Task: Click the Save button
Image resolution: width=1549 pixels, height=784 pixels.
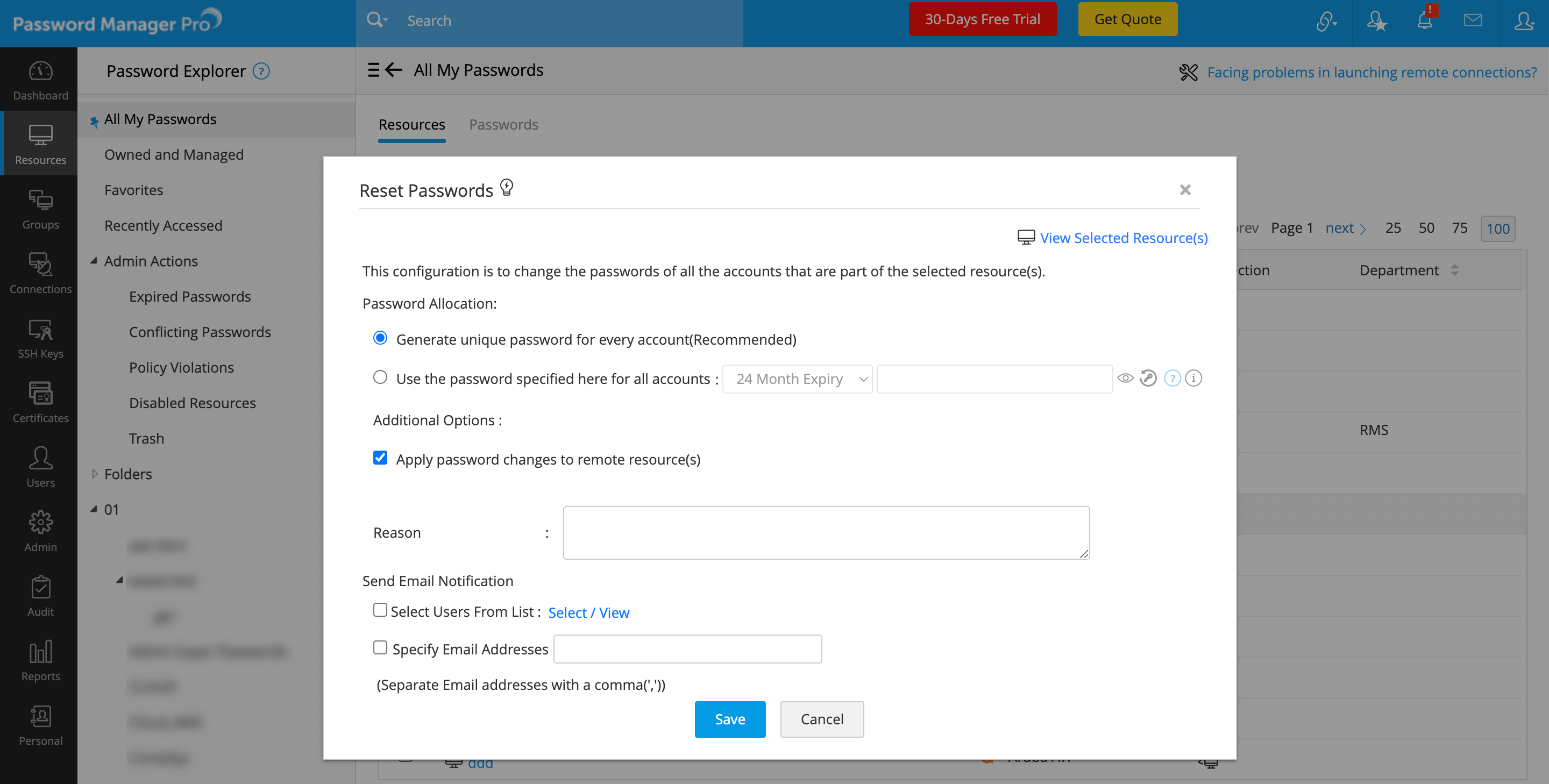Action: pyautogui.click(x=729, y=719)
